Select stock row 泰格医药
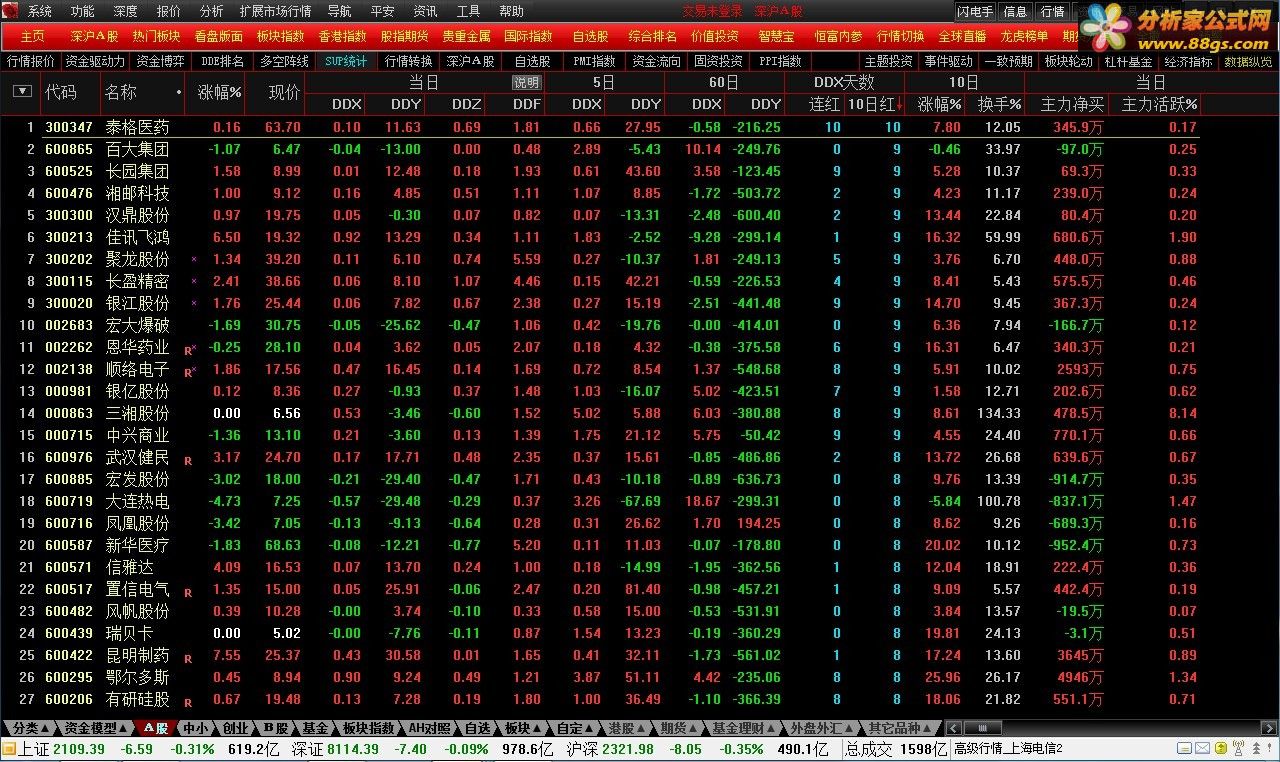 pos(600,127)
